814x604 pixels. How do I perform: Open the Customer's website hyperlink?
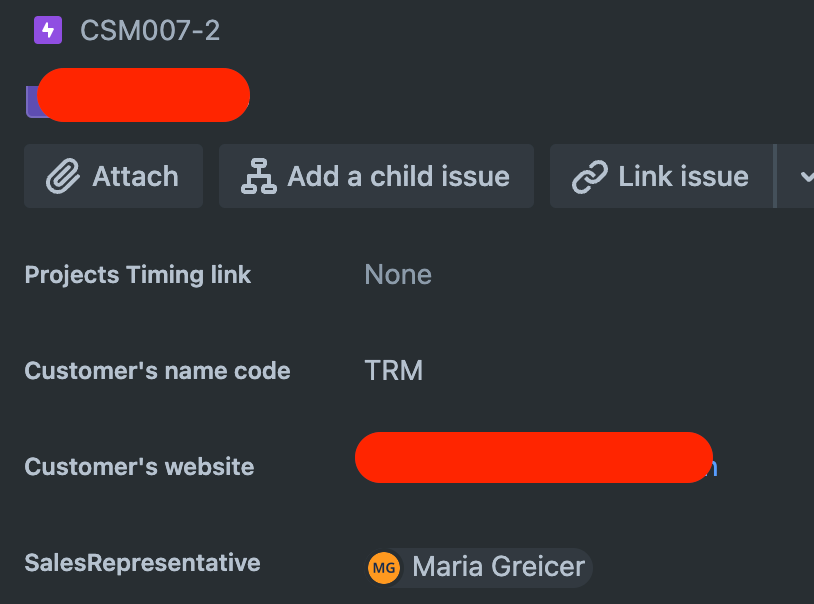click(533, 457)
